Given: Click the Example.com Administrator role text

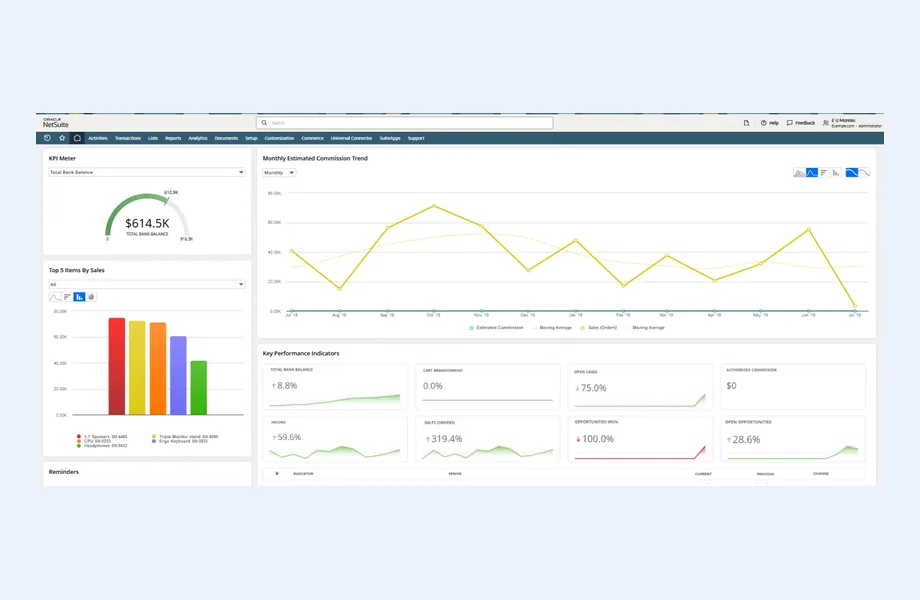Looking at the screenshot, I should pyautogui.click(x=857, y=126).
